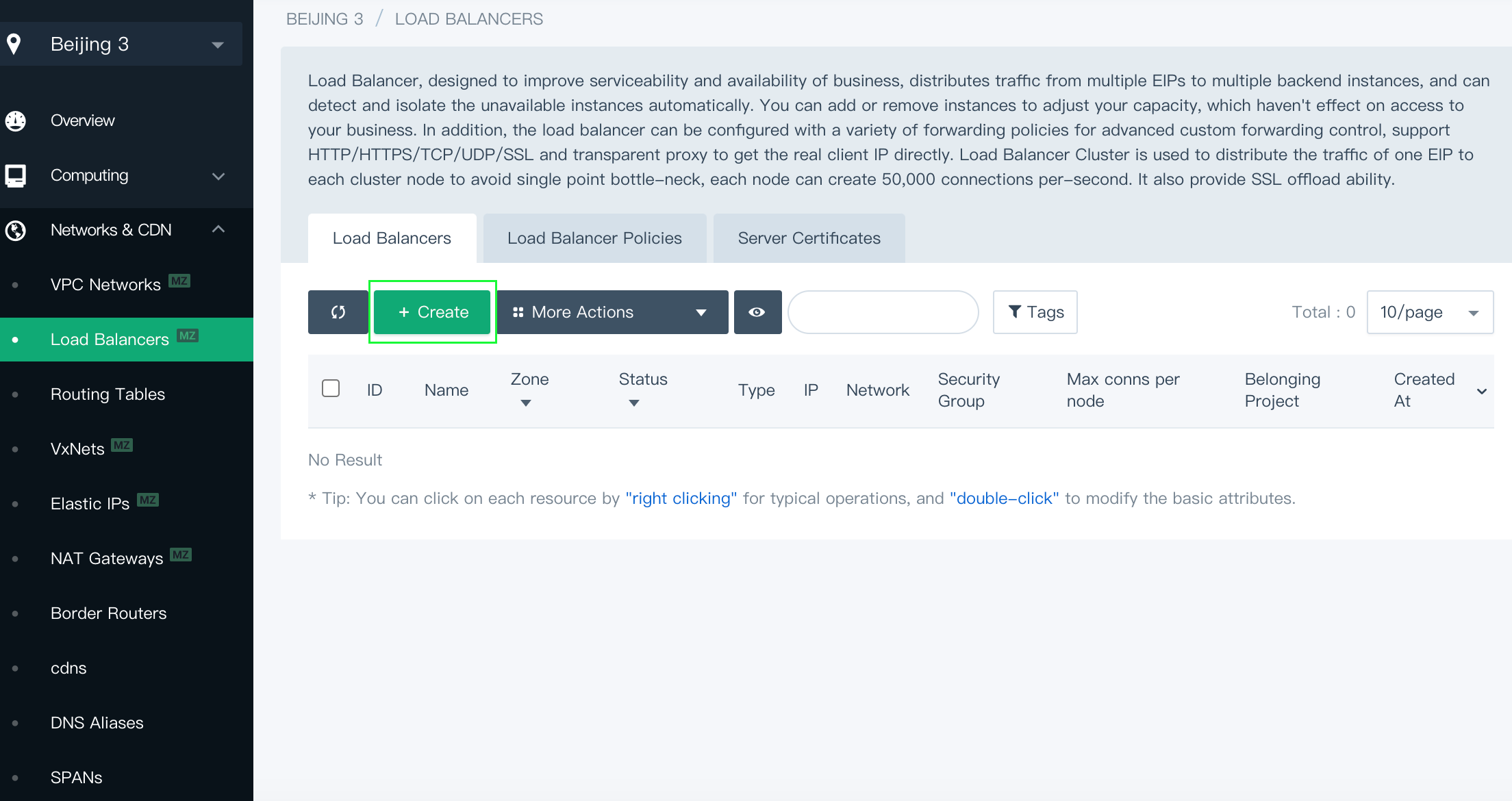Viewport: 1512px width, 801px height.
Task: Expand the Computing sidebar section
Action: 218,176
